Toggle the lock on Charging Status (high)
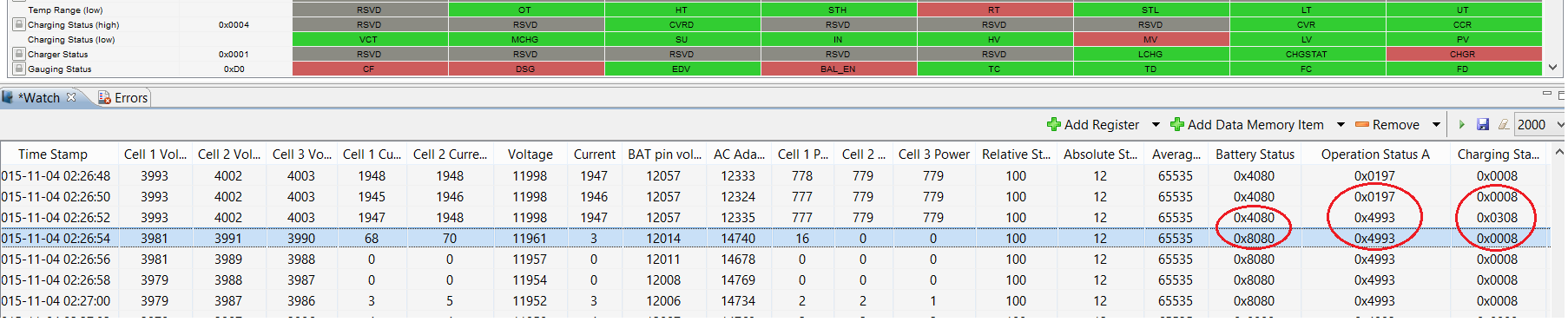Viewport: 1568px width, 322px height. (x=19, y=24)
